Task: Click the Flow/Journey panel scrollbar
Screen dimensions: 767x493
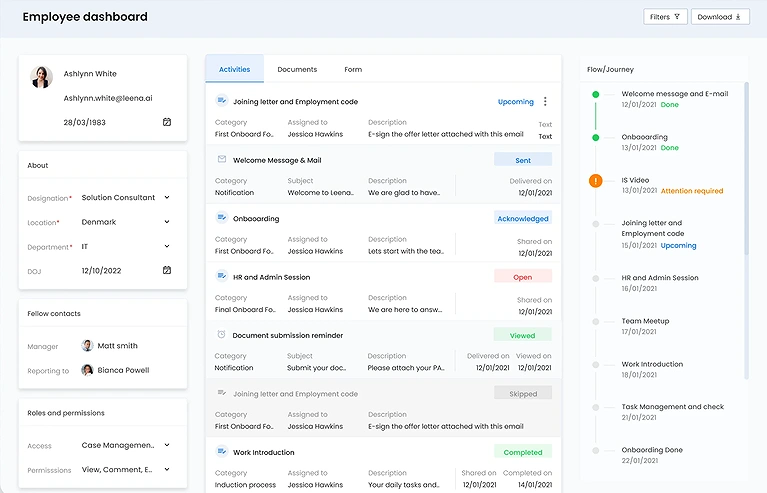Action: (x=746, y=169)
